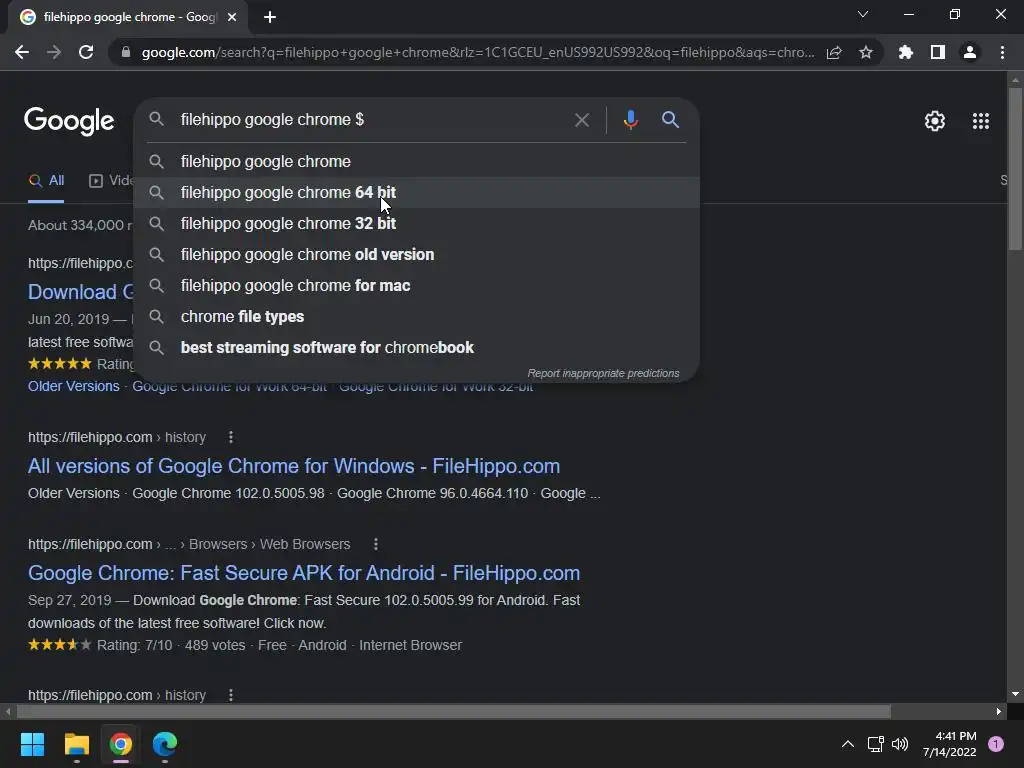Reload the current page
This screenshot has height=768, width=1024.
(x=86, y=52)
